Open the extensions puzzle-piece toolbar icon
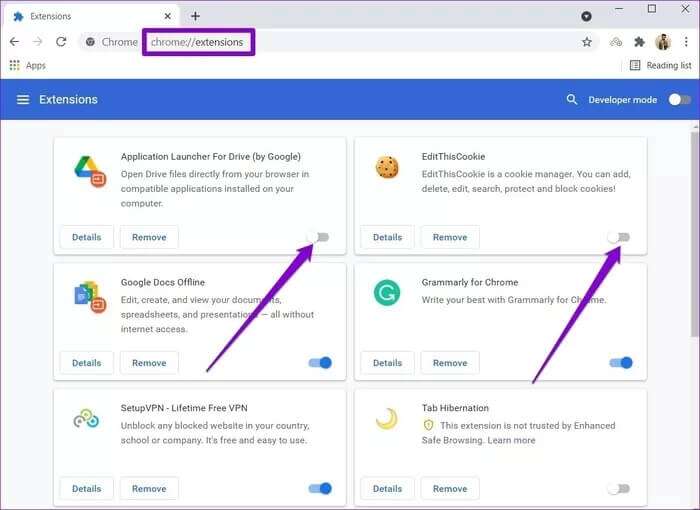700x510 pixels. click(639, 42)
